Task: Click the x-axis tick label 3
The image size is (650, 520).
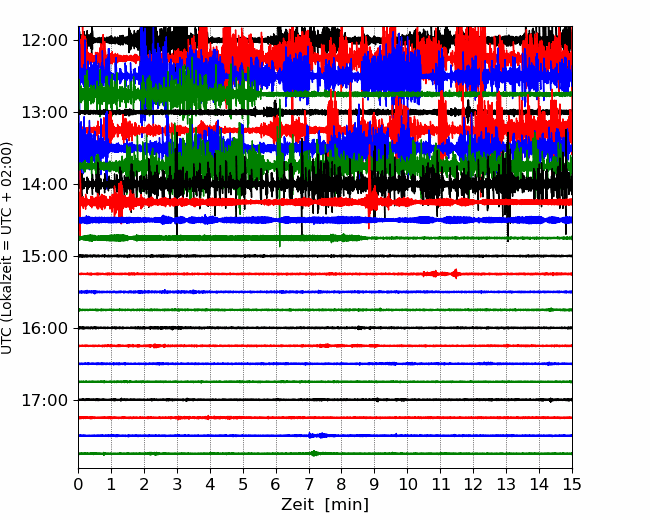Action: pos(177,484)
